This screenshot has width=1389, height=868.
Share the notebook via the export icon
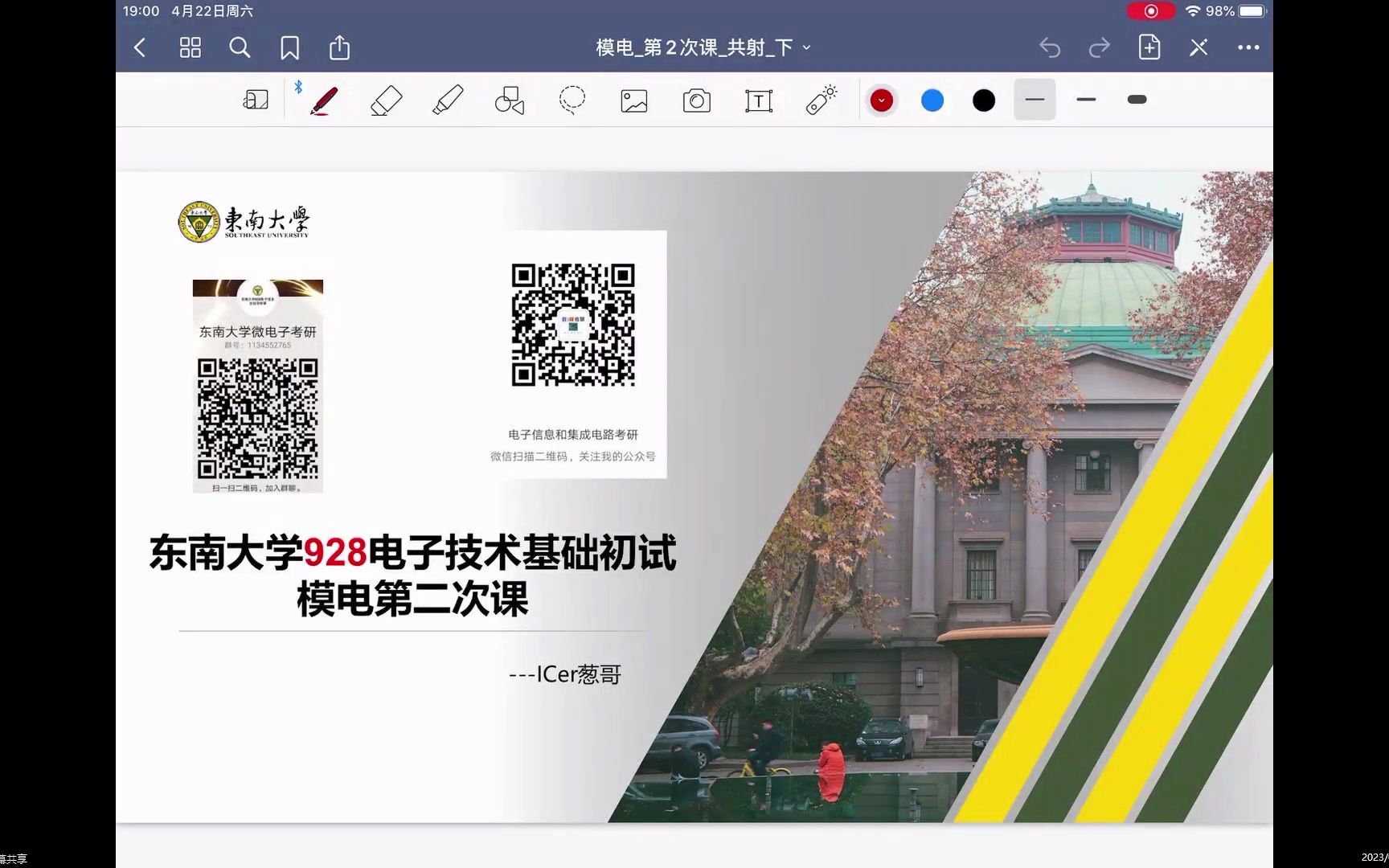[339, 47]
